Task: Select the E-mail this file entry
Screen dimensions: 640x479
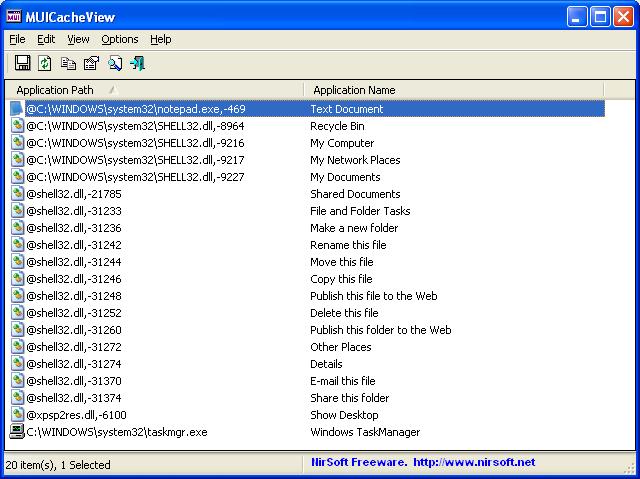Action: point(342,381)
